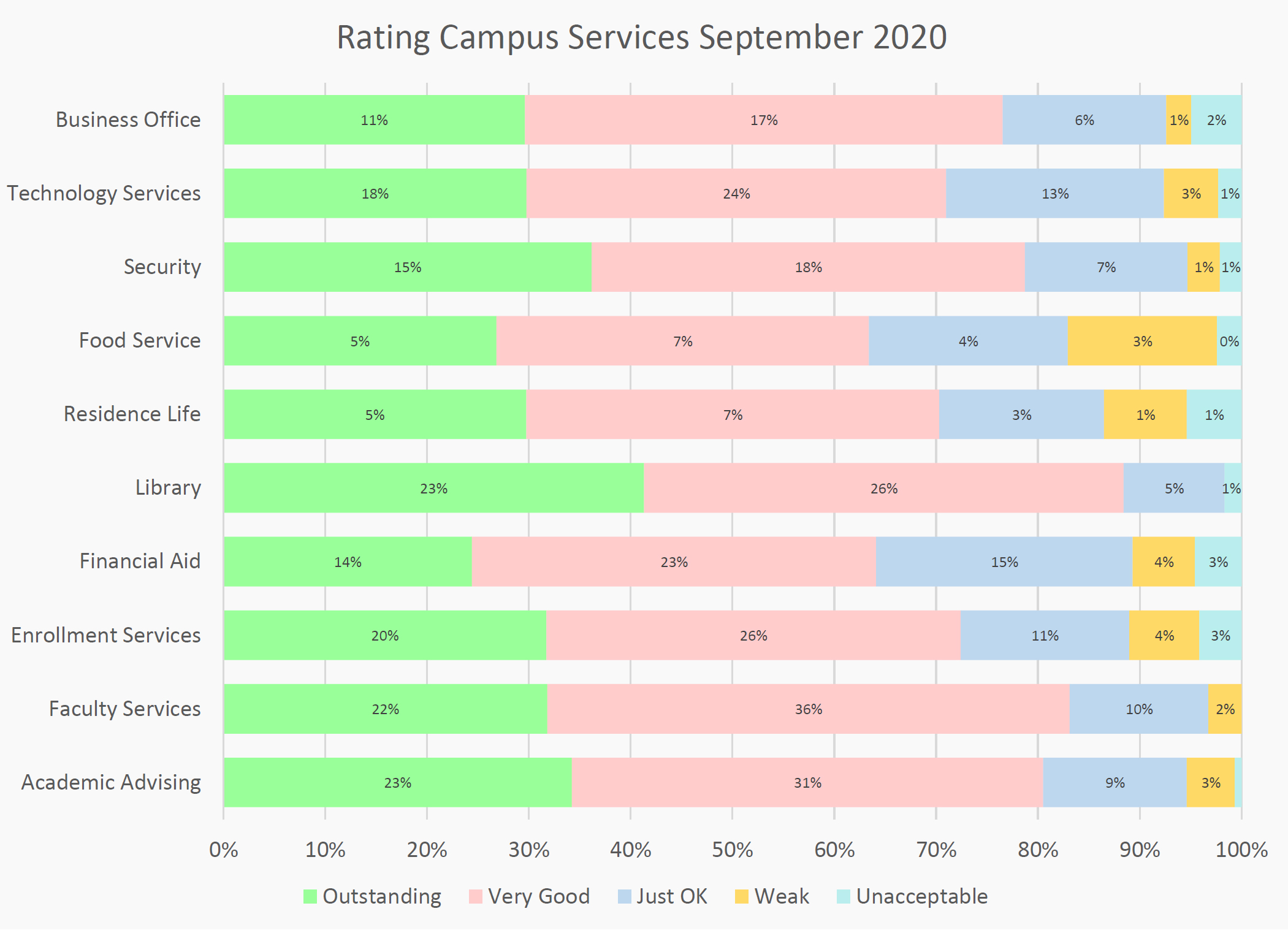Select the 100% x-axis tick label
This screenshot has height=933, width=1288.
[x=1241, y=850]
